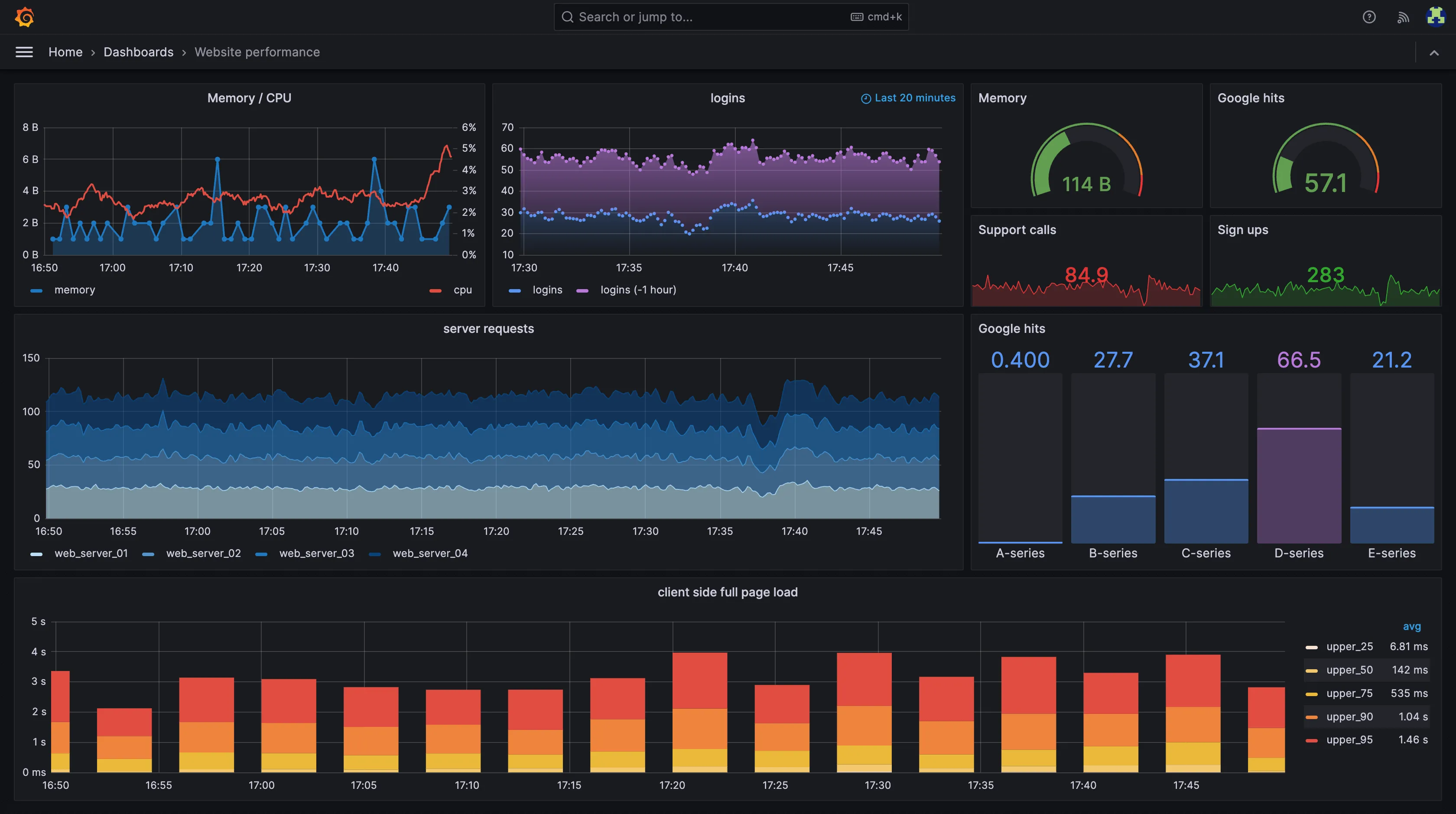This screenshot has height=814, width=1456.
Task: Click the help question mark icon
Action: point(1369,16)
